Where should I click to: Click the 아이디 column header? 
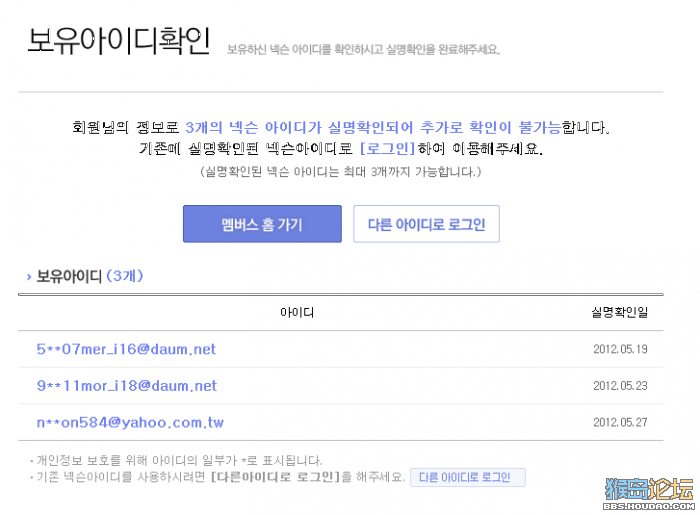[x=297, y=312]
